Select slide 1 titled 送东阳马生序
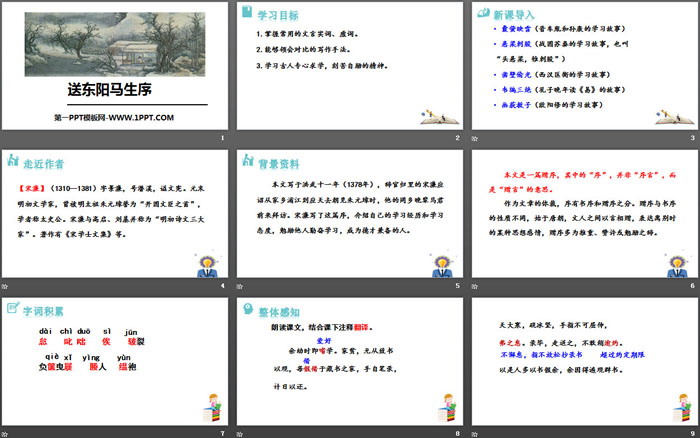700x438 pixels. click(115, 66)
